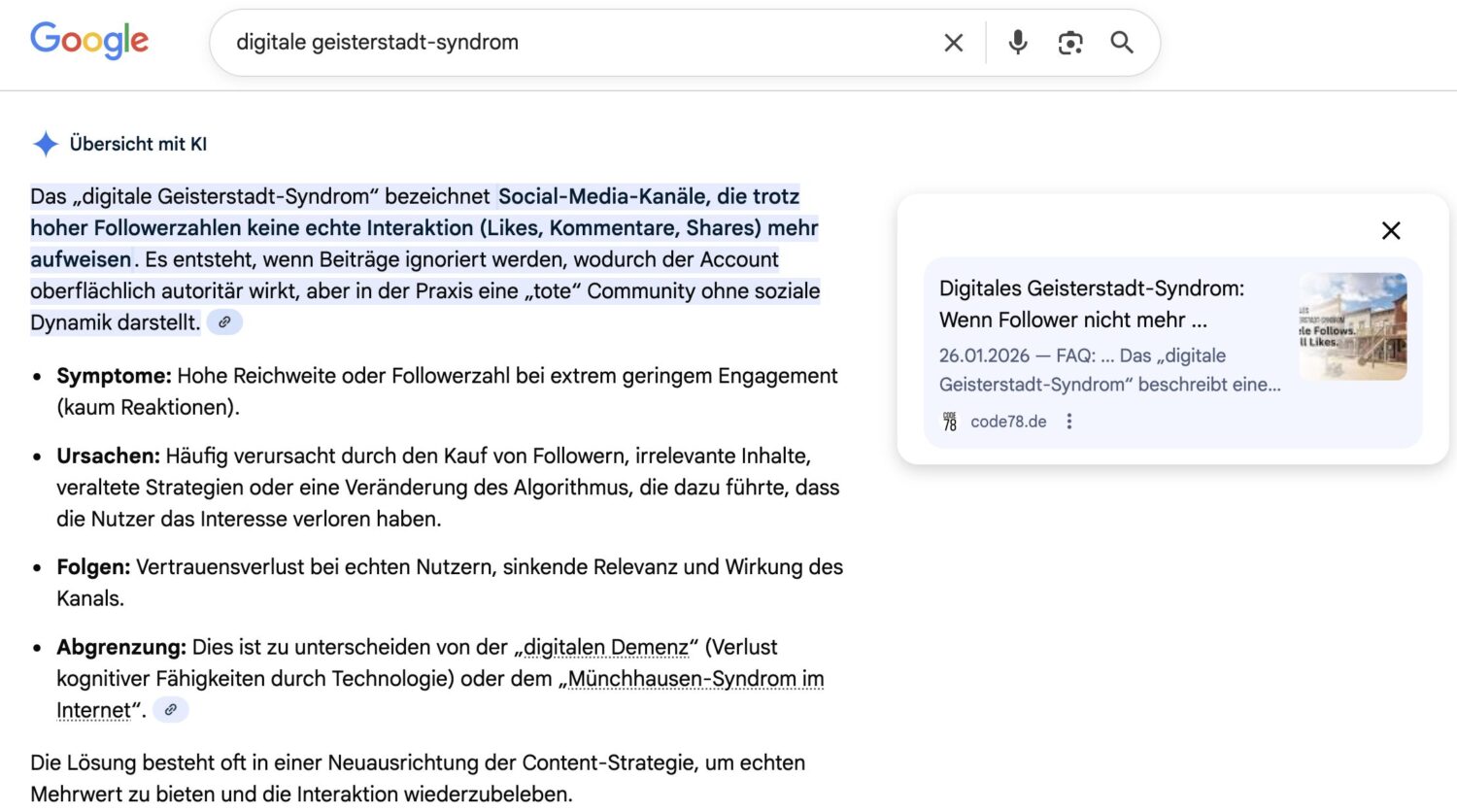Viewport: 1457px width, 812px height.
Task: Open the source link chip after "darstellt."
Action: (x=224, y=322)
